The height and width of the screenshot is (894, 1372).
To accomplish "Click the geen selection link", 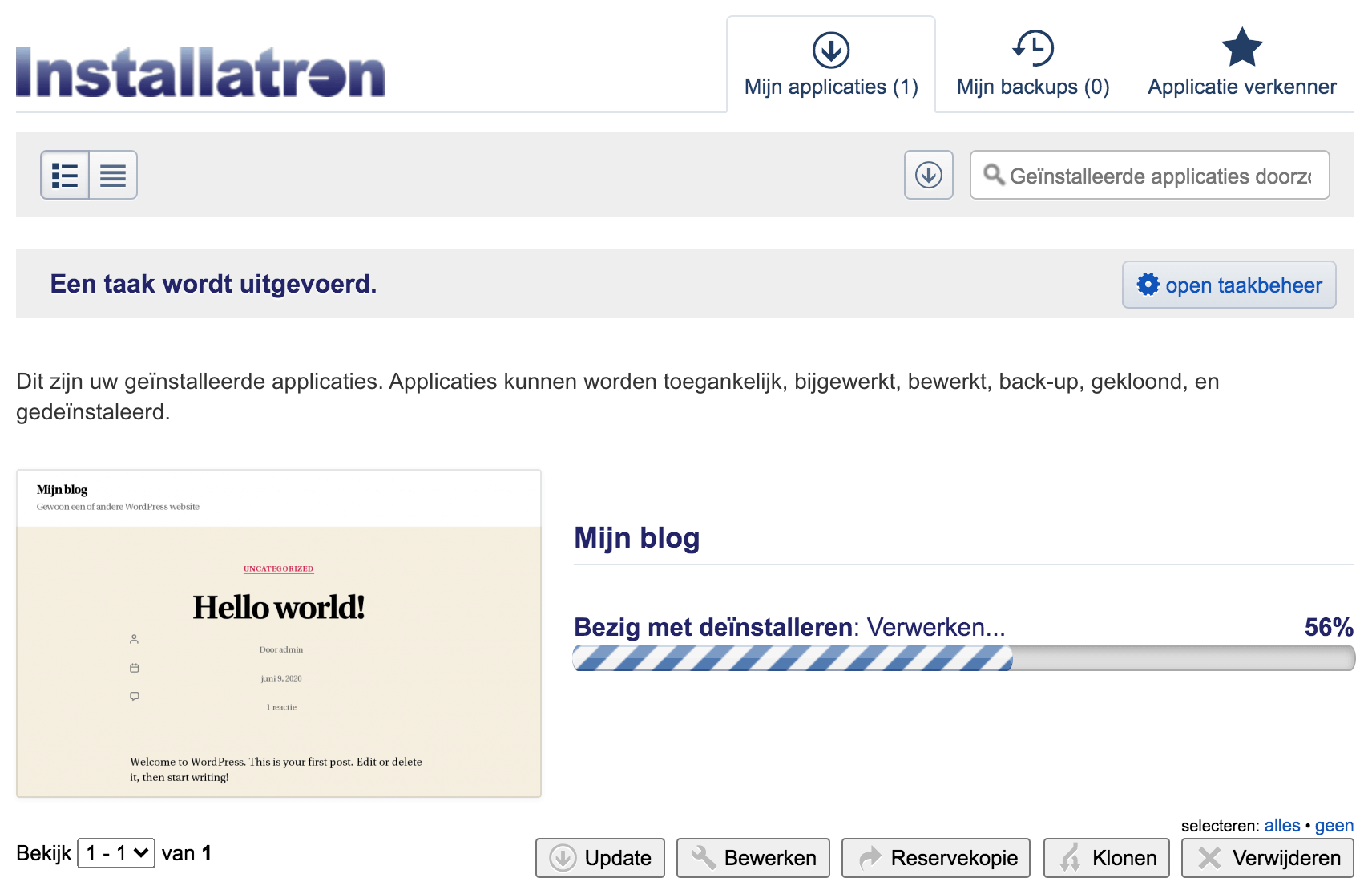I will click(x=1334, y=826).
